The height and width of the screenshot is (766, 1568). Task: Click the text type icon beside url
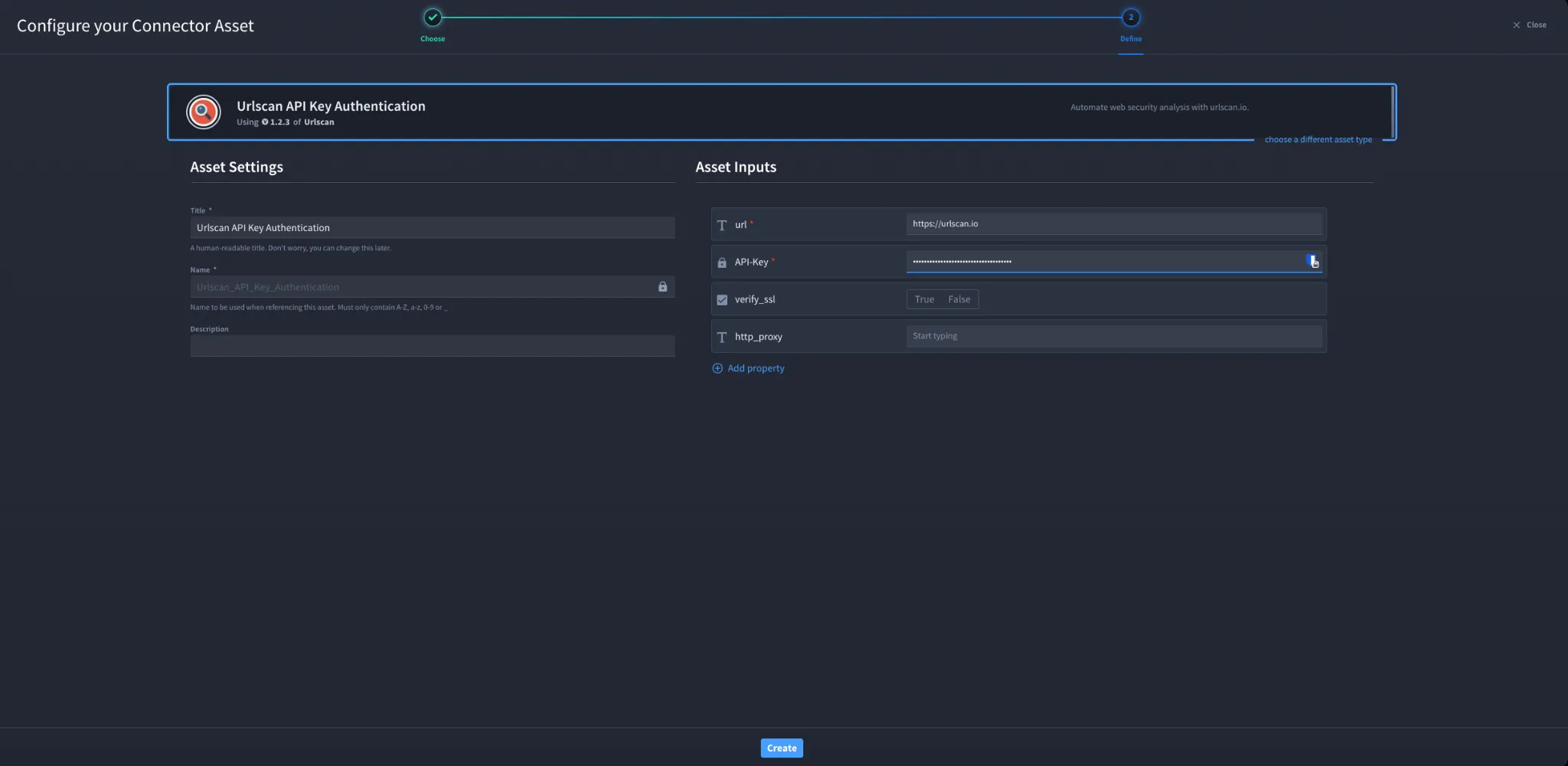point(721,225)
